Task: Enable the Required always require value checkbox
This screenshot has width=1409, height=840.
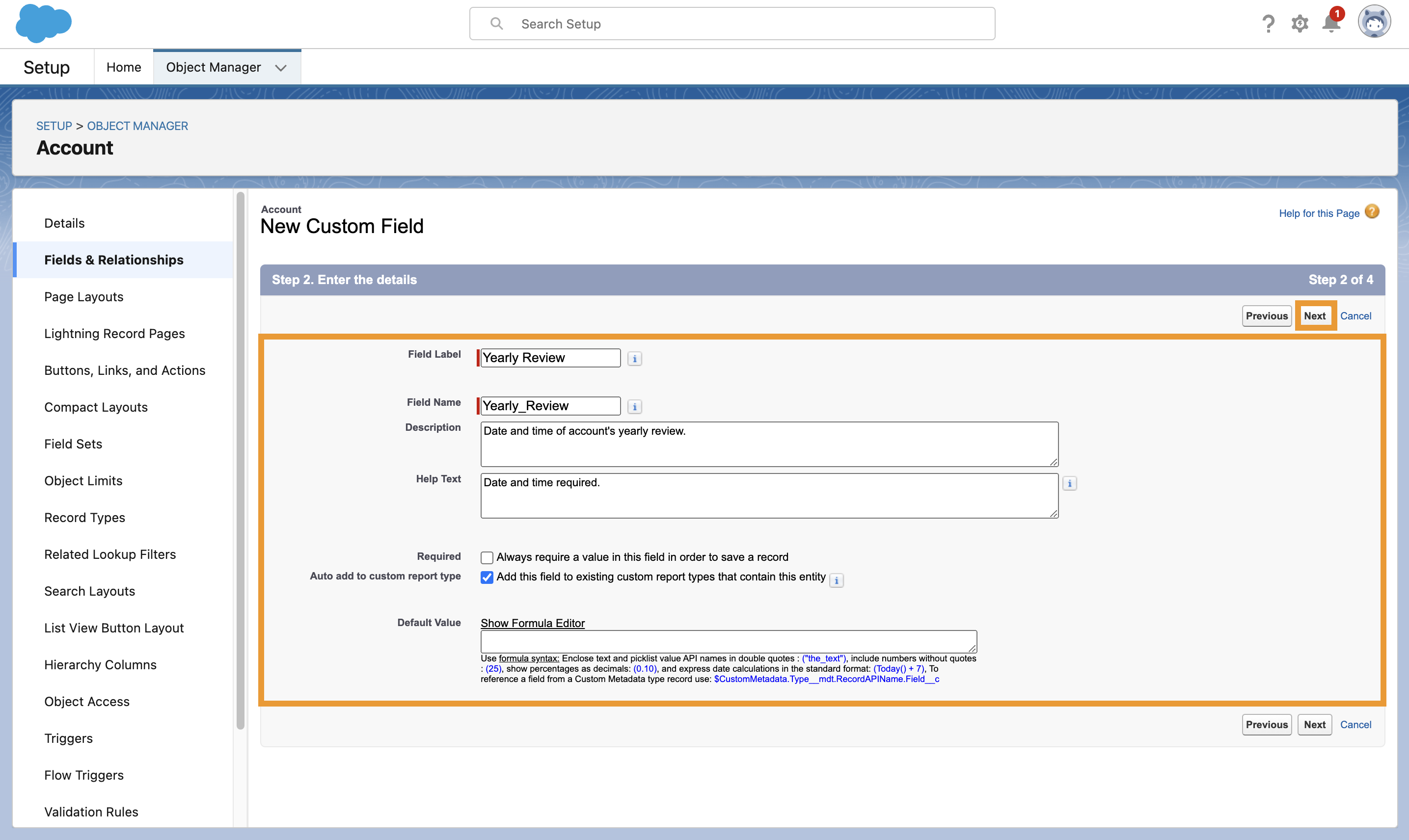Action: click(487, 557)
